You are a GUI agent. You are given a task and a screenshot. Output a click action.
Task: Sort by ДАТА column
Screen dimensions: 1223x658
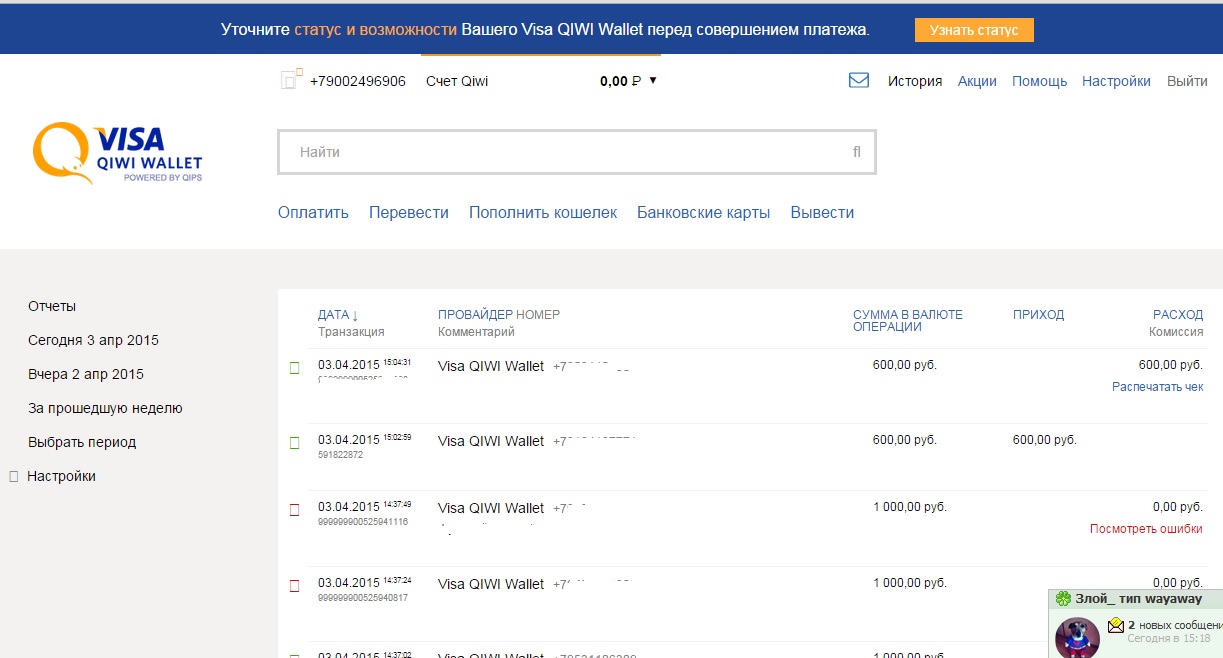click(338, 315)
